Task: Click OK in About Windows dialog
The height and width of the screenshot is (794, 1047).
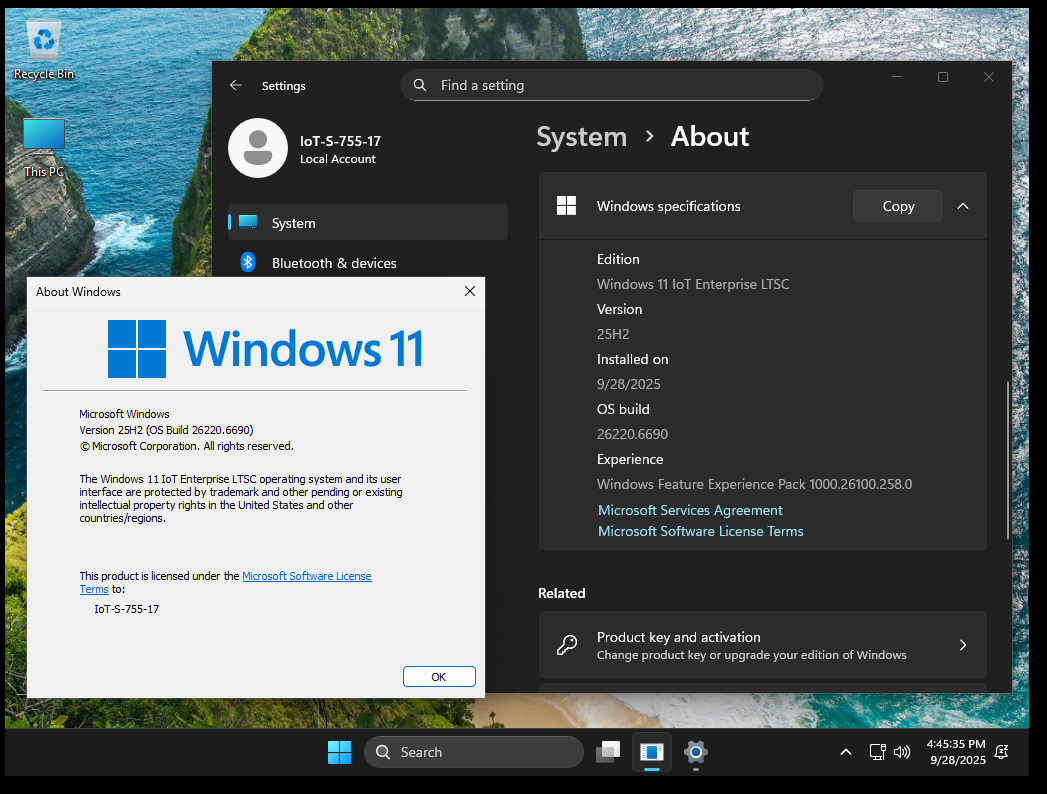Action: [x=439, y=676]
